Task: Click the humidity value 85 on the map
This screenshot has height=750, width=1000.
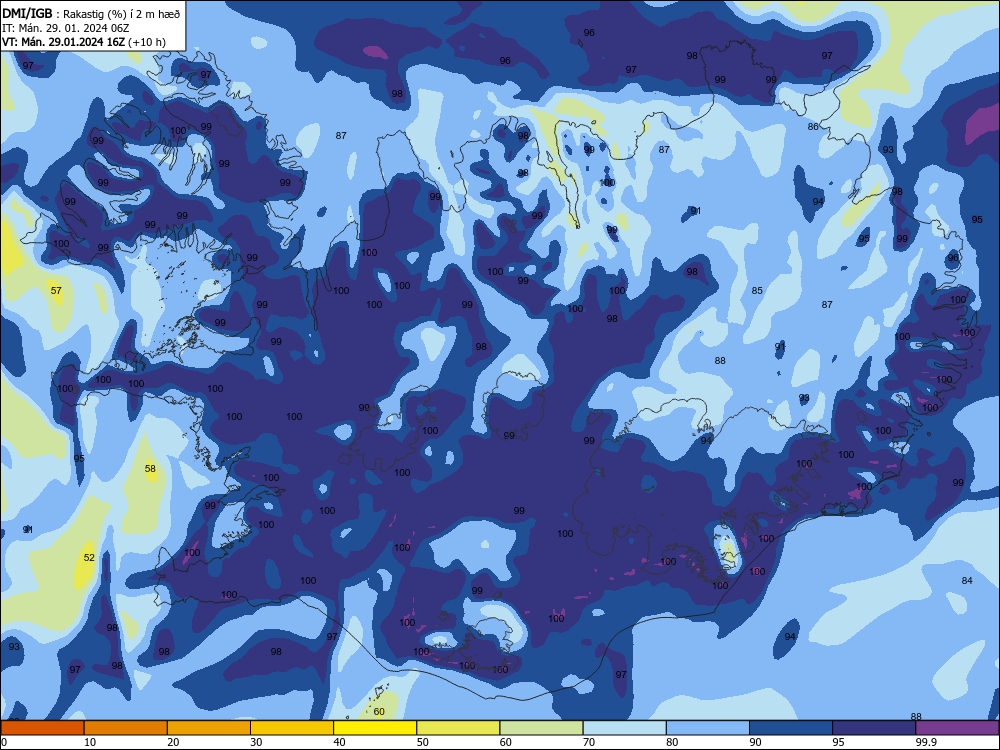Action: click(757, 291)
